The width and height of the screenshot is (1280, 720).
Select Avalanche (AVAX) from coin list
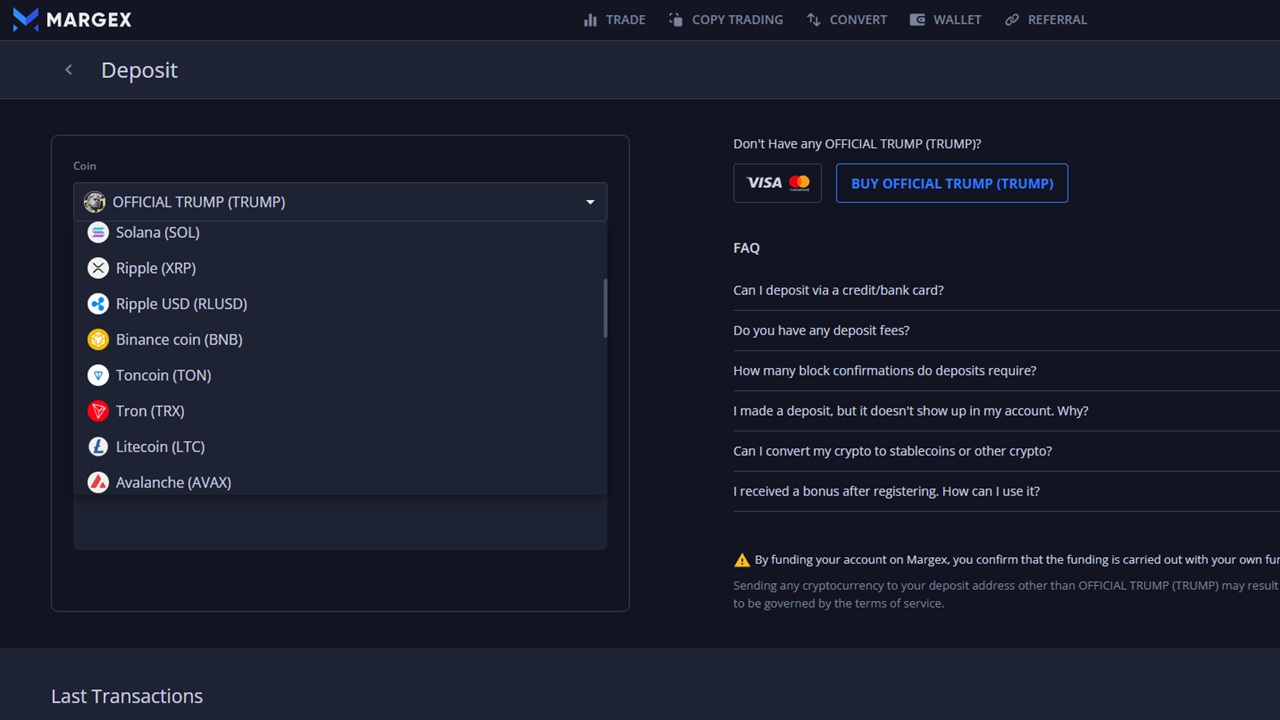pos(173,482)
